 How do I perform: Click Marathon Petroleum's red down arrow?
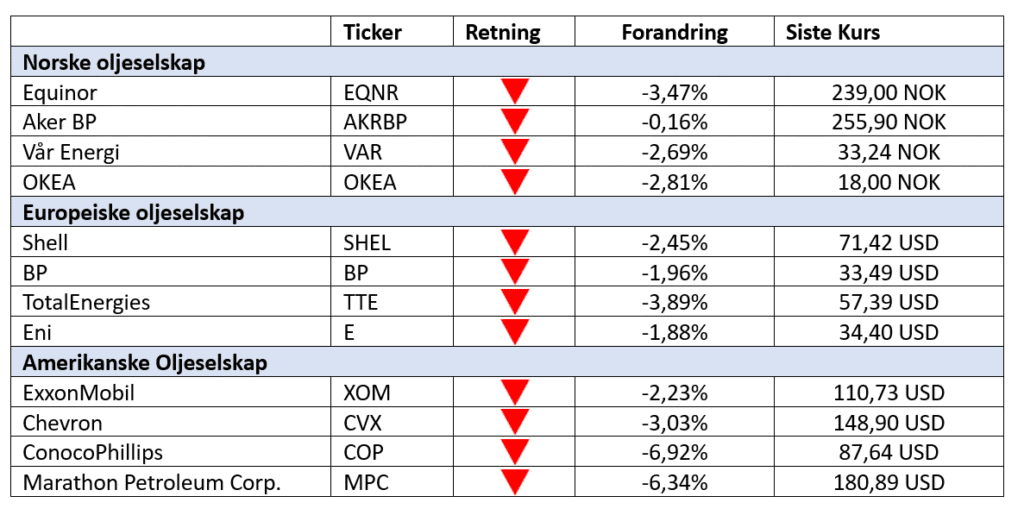point(515,483)
